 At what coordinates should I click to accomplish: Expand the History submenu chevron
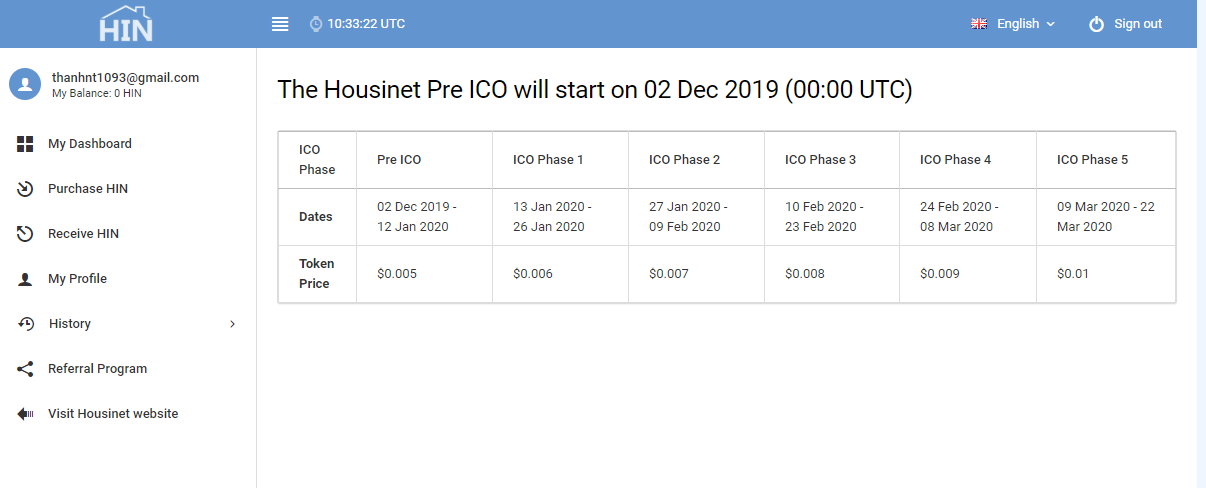point(233,324)
